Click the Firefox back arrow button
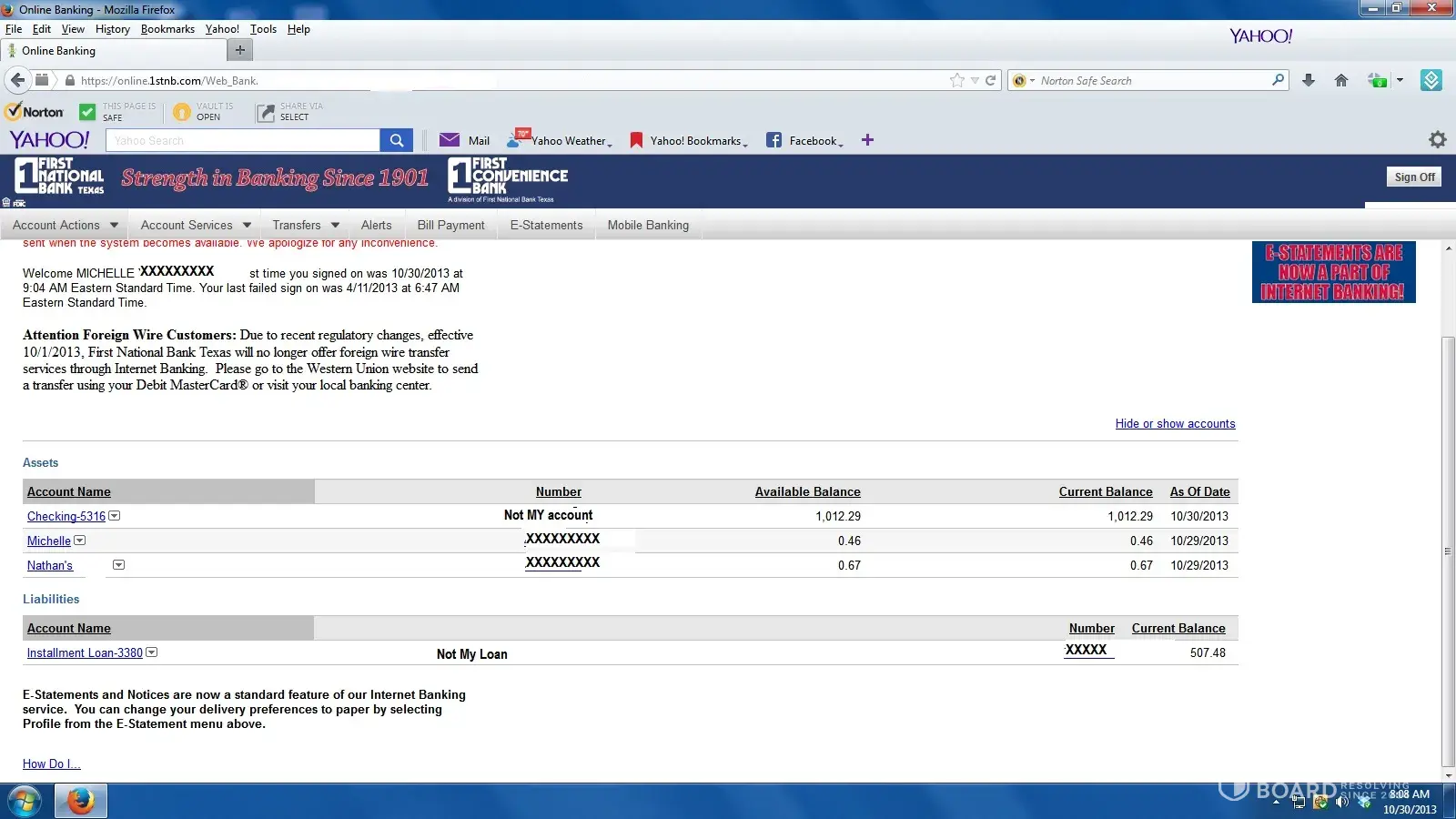1456x819 pixels. (17, 80)
